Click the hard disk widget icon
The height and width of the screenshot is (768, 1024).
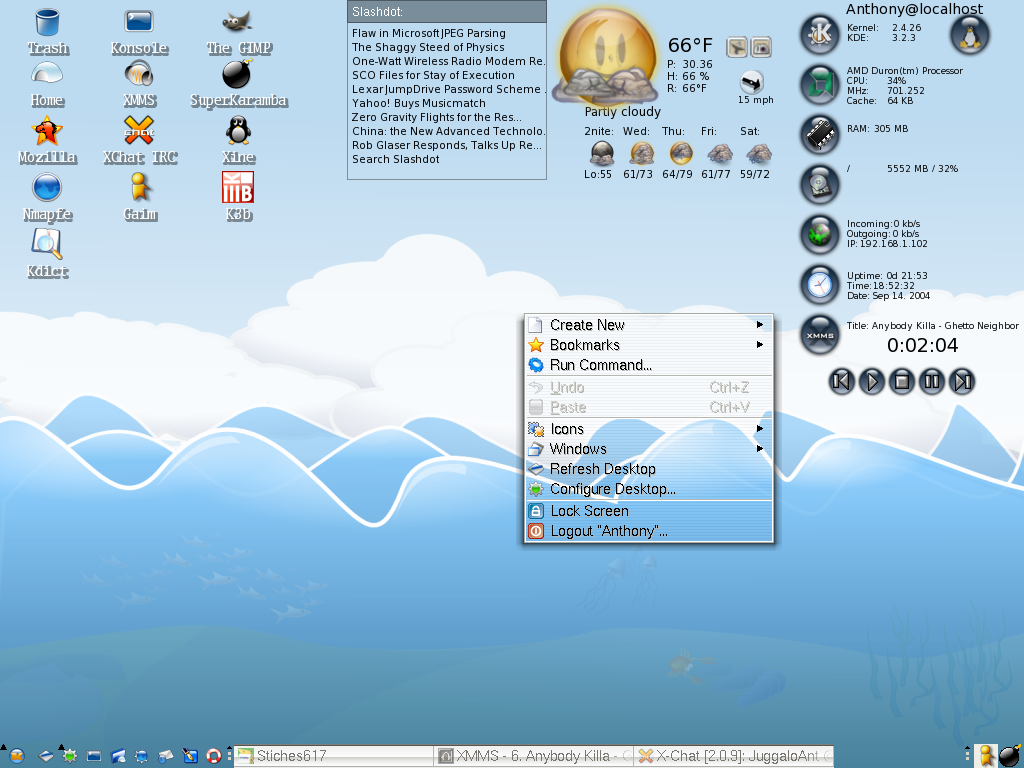pos(820,185)
